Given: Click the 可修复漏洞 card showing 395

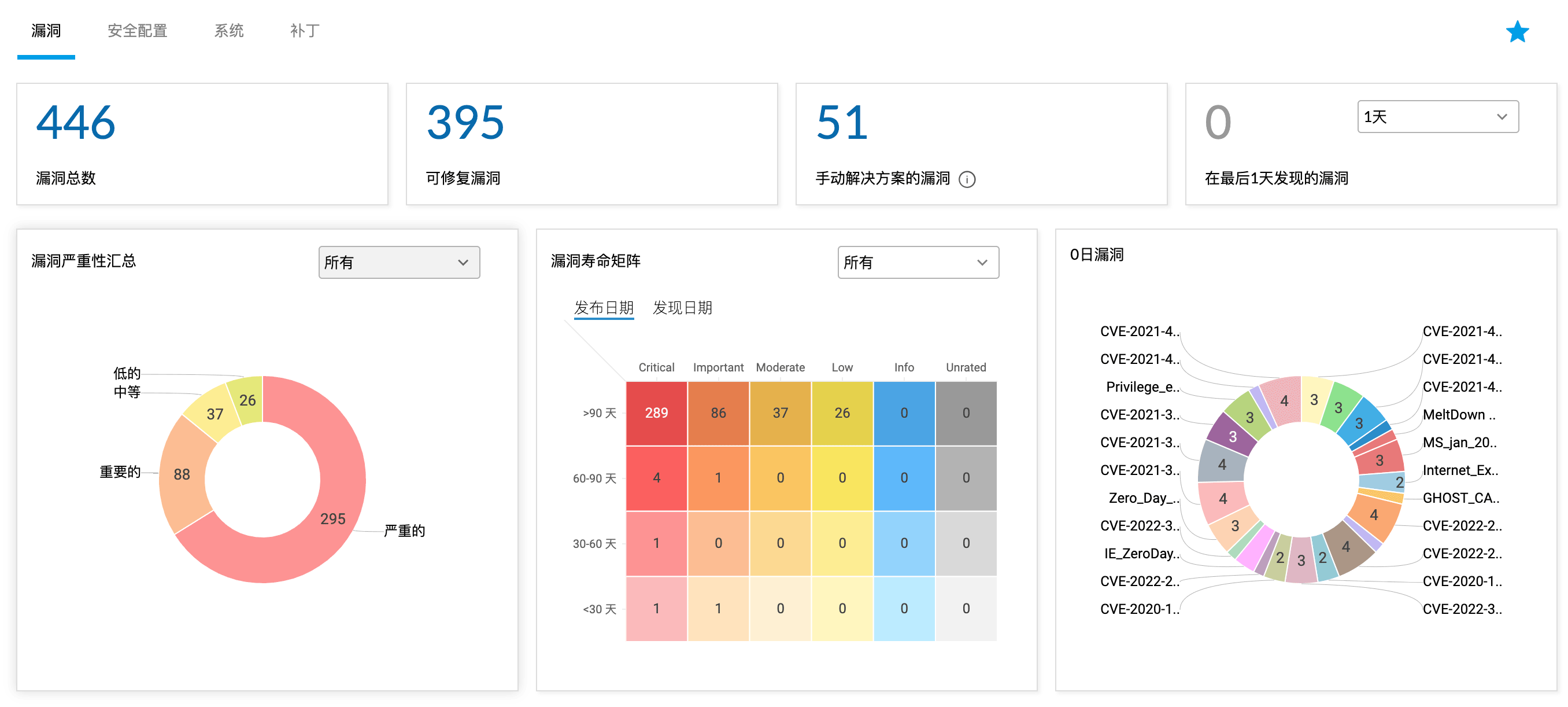Looking at the screenshot, I should point(591,144).
